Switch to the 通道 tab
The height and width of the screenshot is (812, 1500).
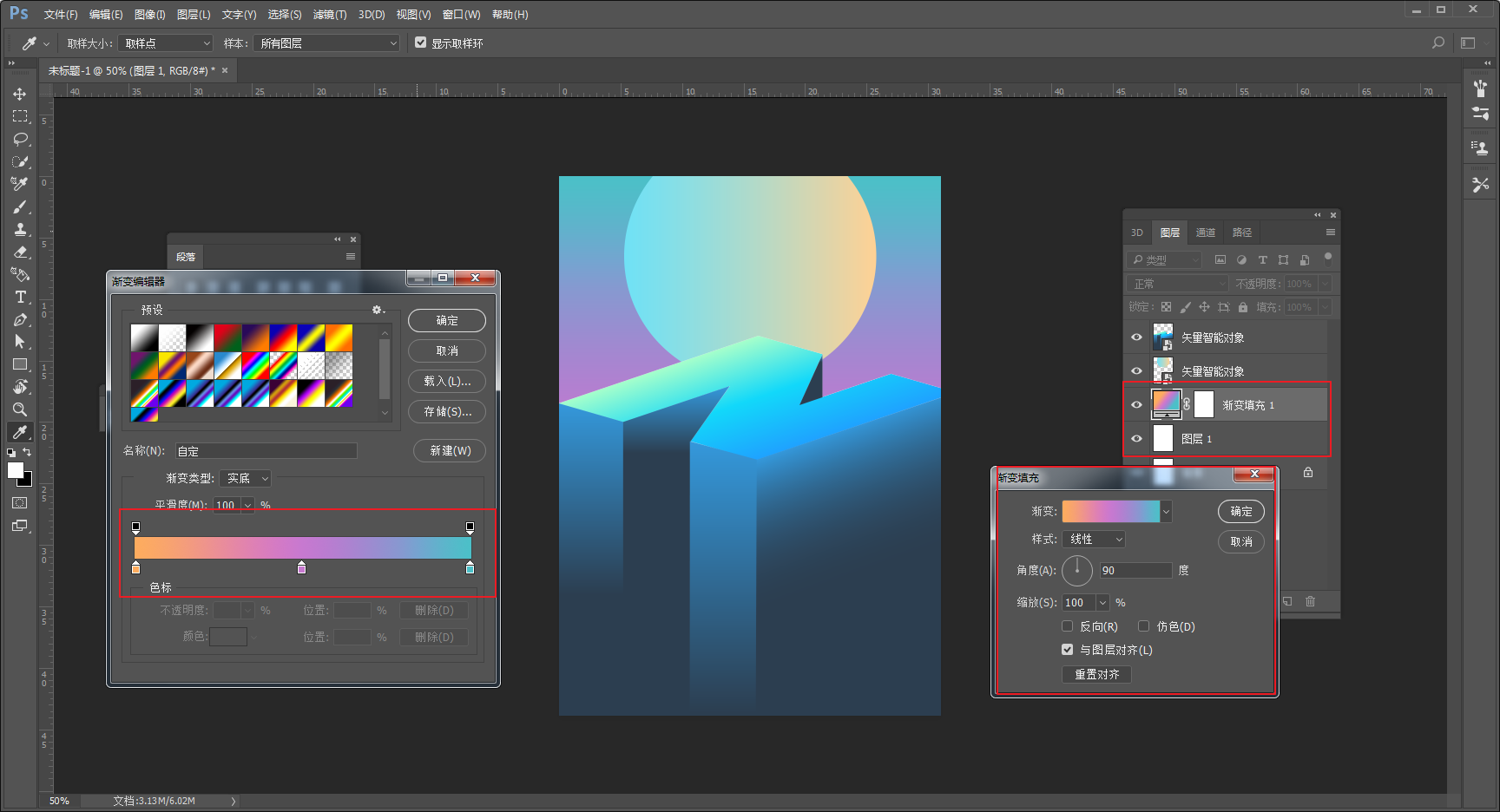point(1206,232)
